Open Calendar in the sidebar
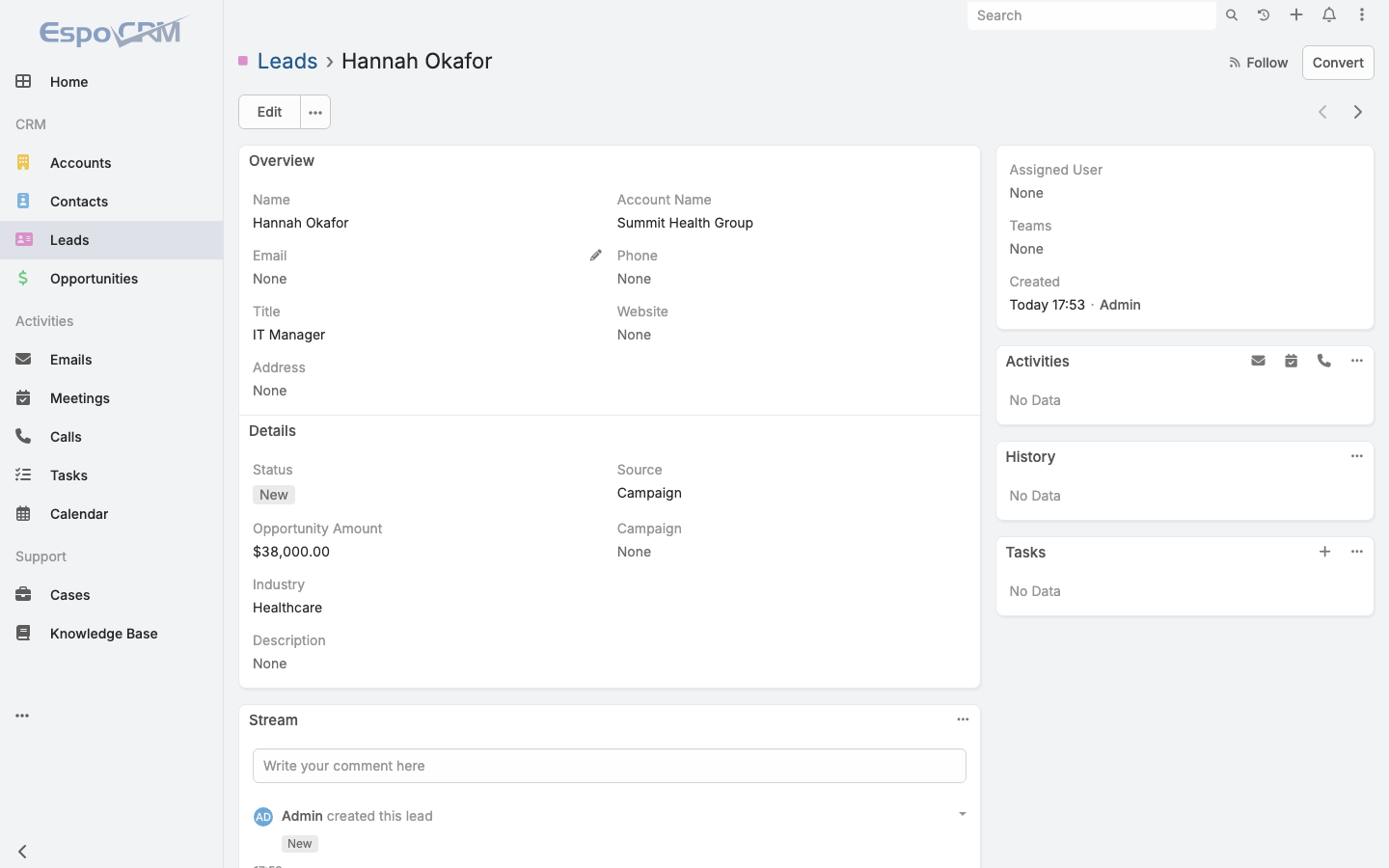The width and height of the screenshot is (1389, 868). coord(111,514)
